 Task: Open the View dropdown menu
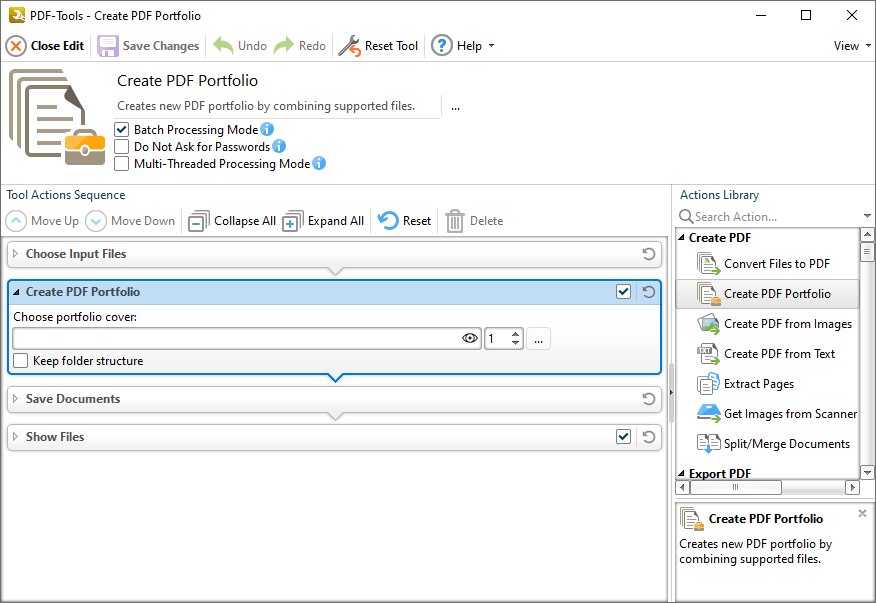point(852,46)
